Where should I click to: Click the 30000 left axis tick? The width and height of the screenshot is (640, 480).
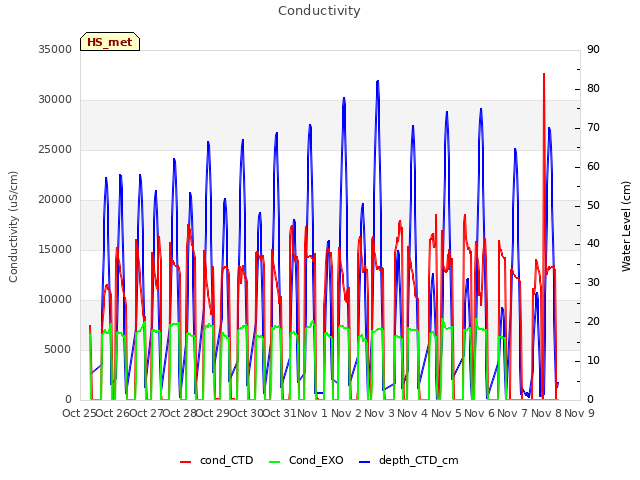[x=55, y=100]
